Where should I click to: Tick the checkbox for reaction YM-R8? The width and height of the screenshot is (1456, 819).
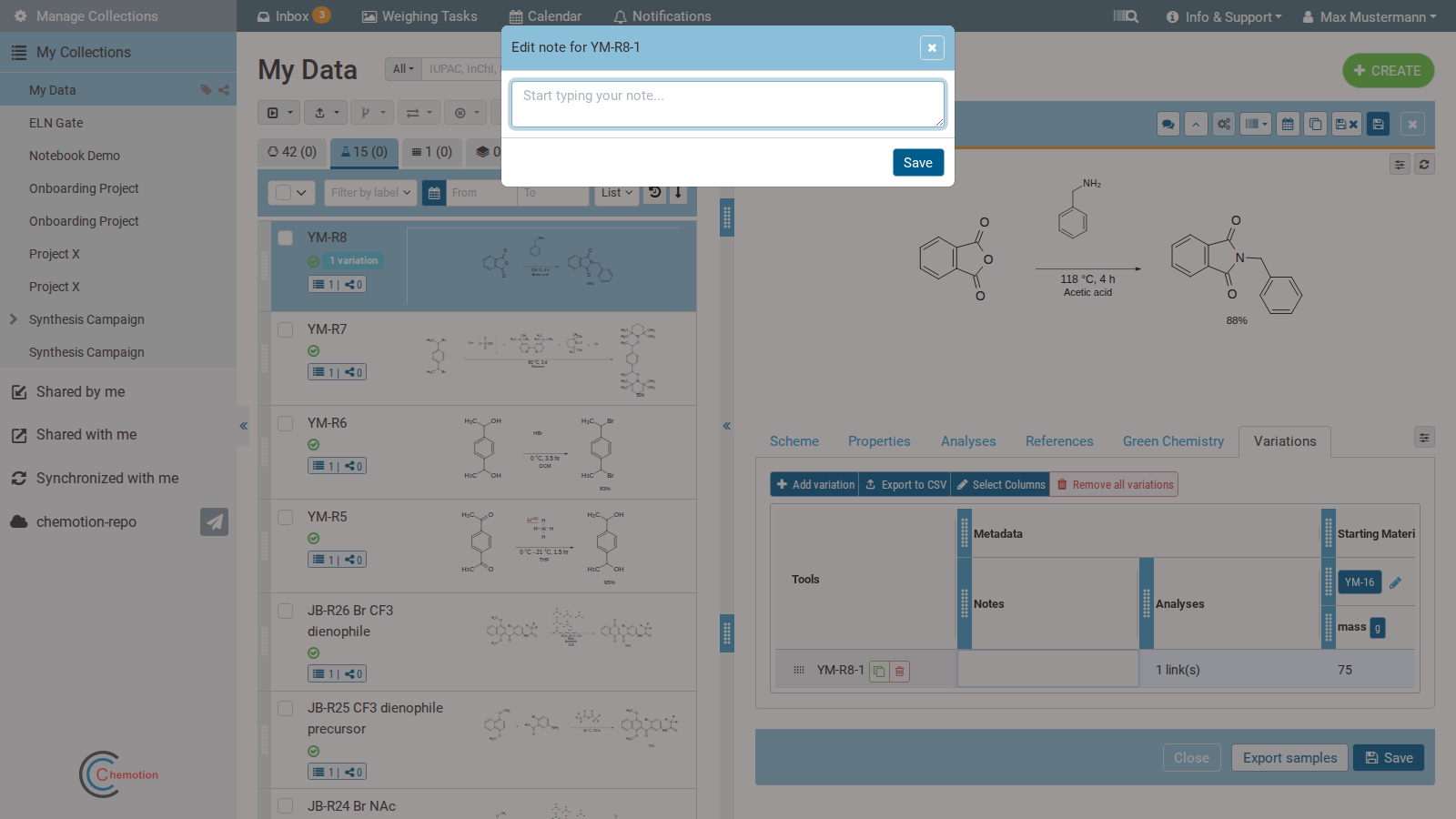[x=286, y=238]
